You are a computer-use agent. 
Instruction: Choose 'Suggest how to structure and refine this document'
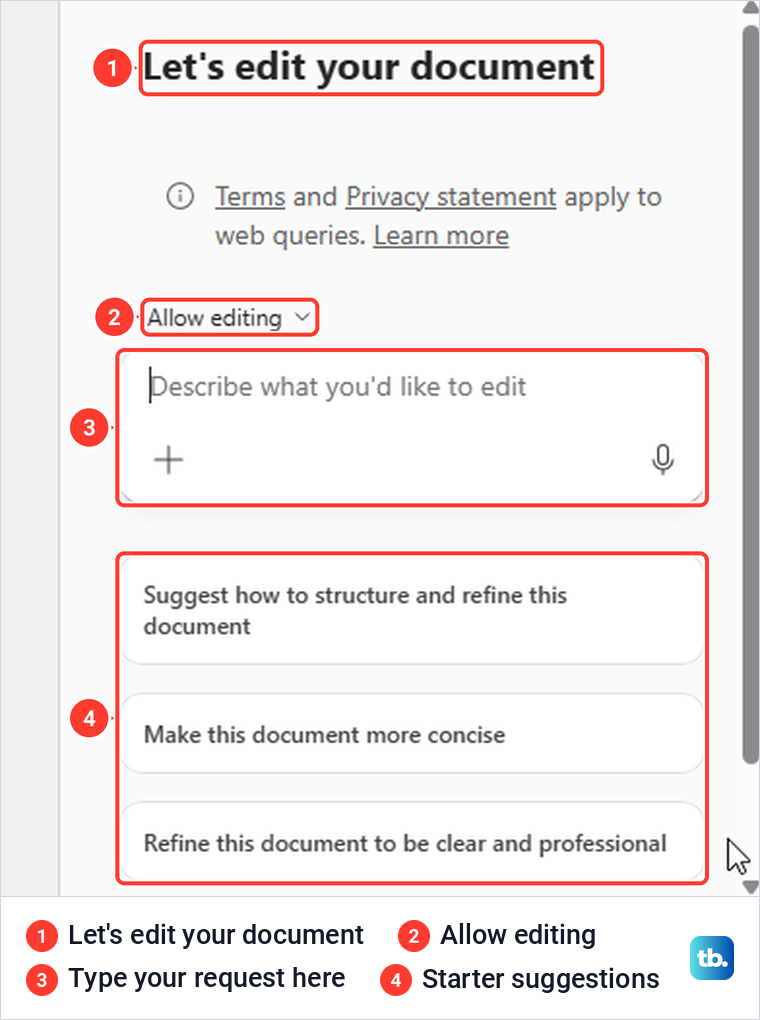(412, 610)
